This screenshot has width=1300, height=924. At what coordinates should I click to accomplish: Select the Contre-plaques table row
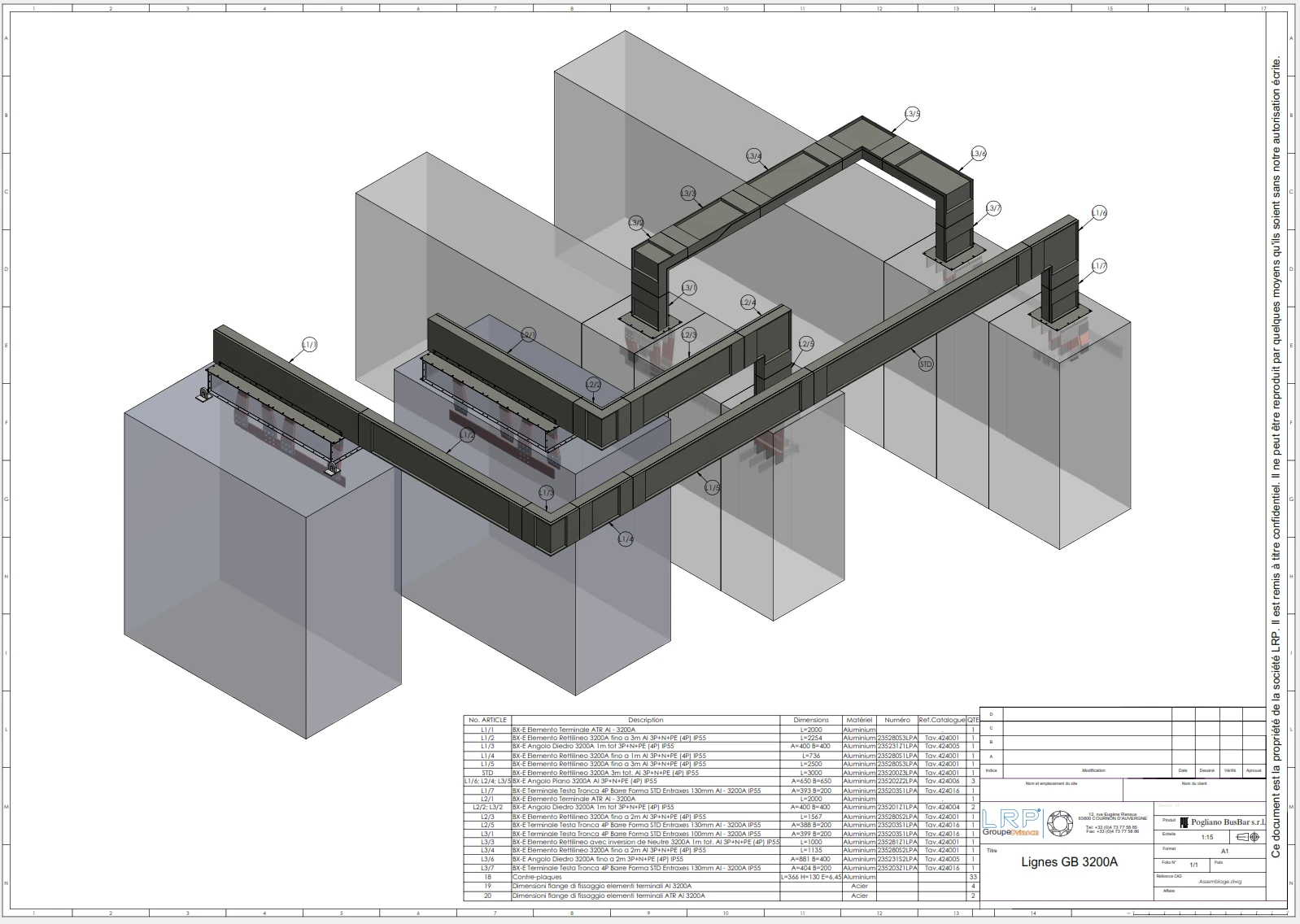[x=722, y=877]
